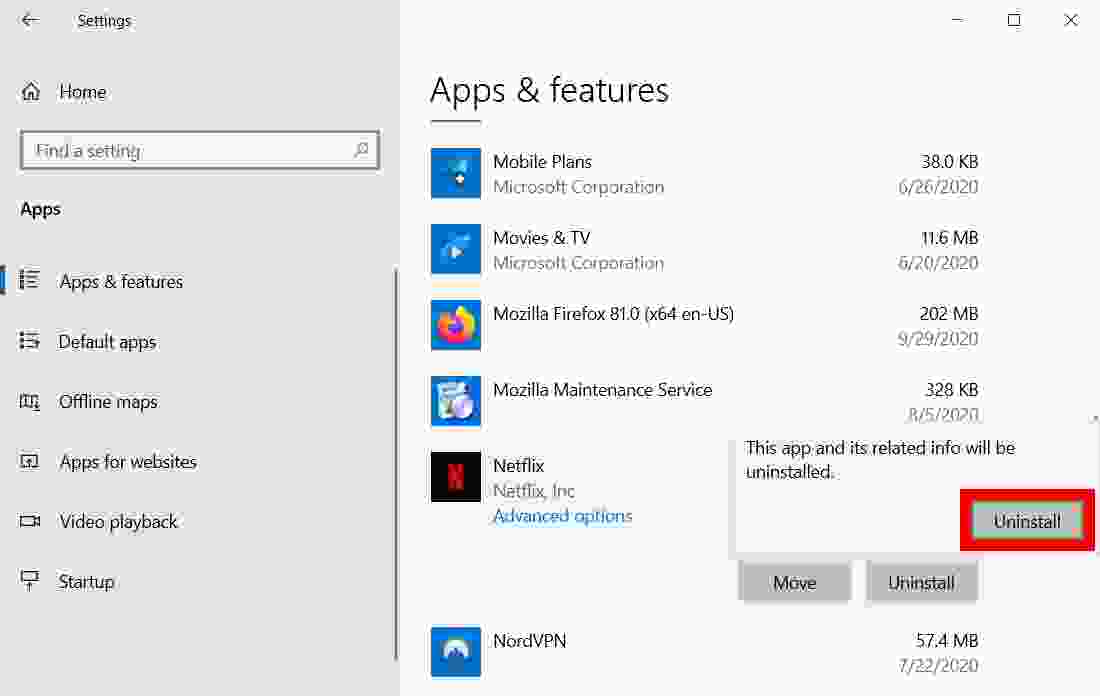Click the 38.0 KB size value
Image resolution: width=1100 pixels, height=696 pixels.
949,161
